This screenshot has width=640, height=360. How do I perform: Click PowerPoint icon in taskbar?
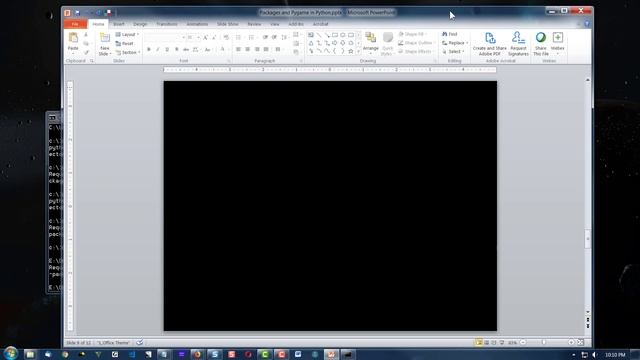(331, 354)
